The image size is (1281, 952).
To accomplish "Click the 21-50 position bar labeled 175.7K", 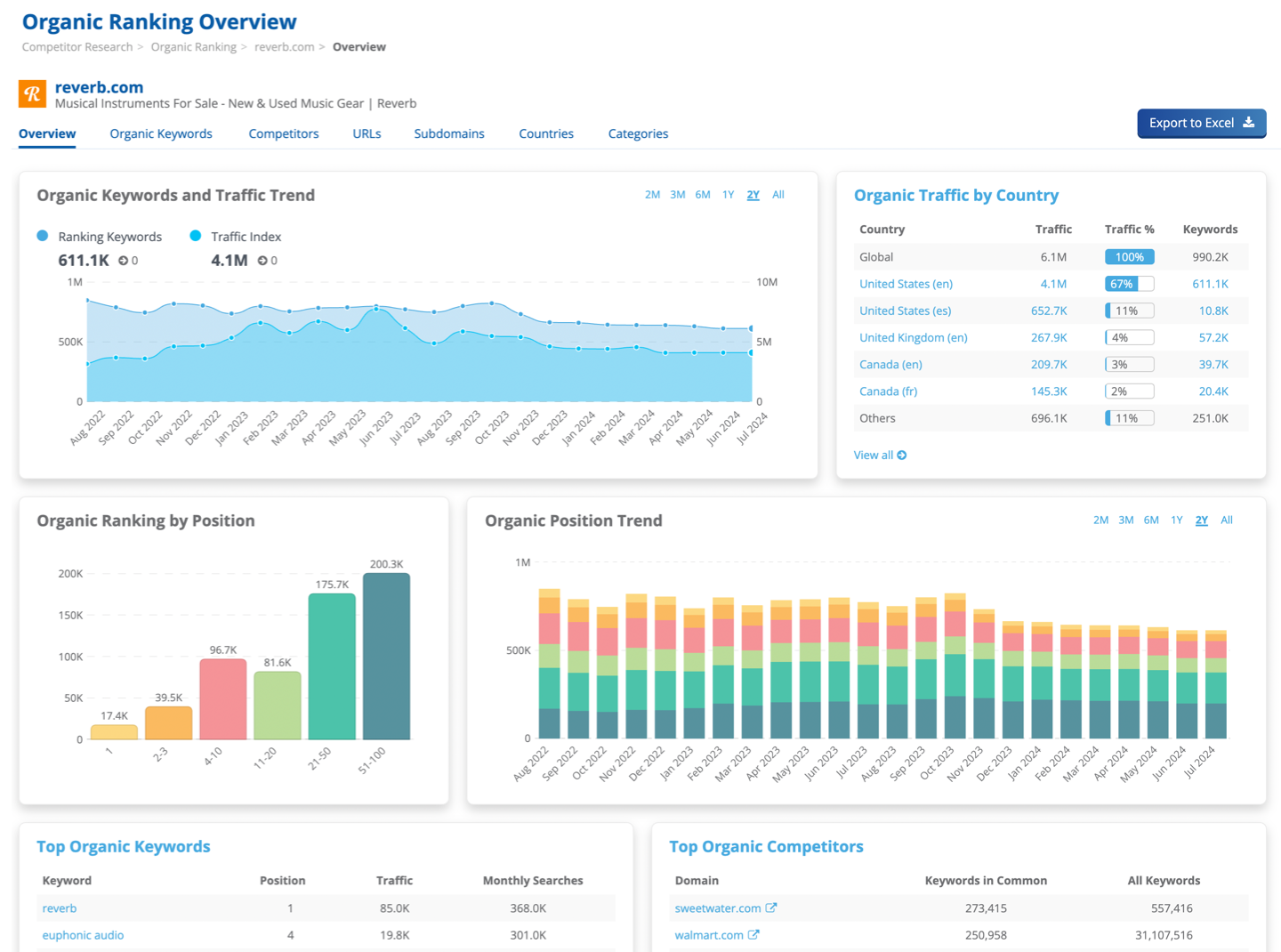I will [332, 666].
